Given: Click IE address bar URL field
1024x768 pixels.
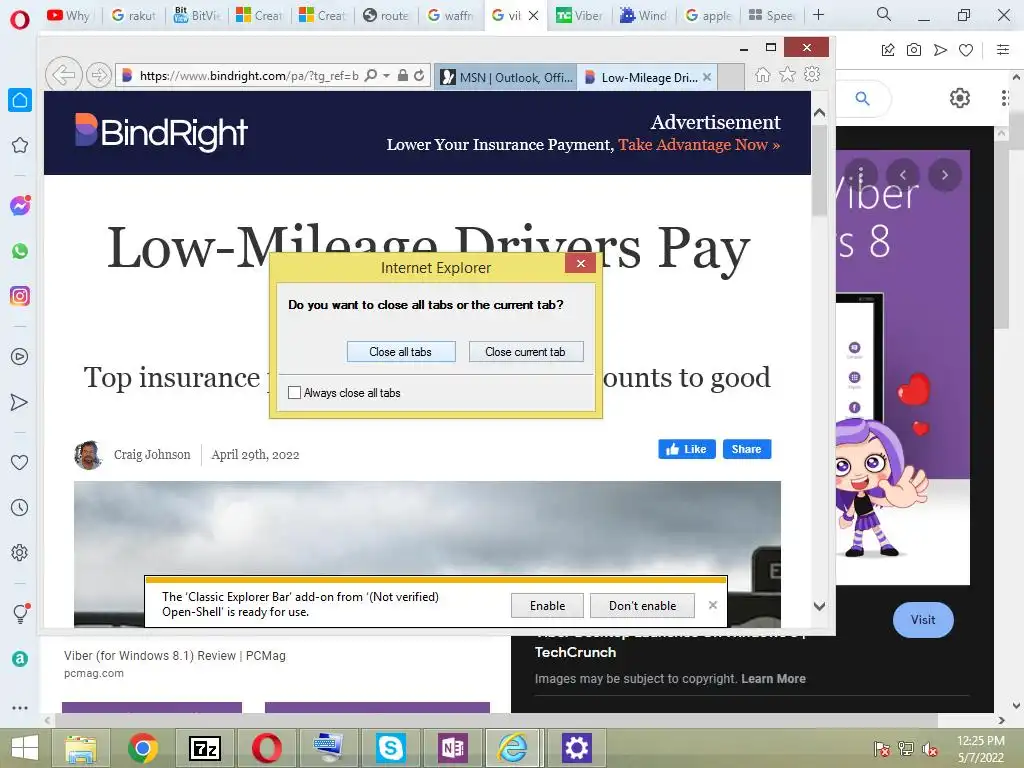Looking at the screenshot, I should [x=249, y=76].
